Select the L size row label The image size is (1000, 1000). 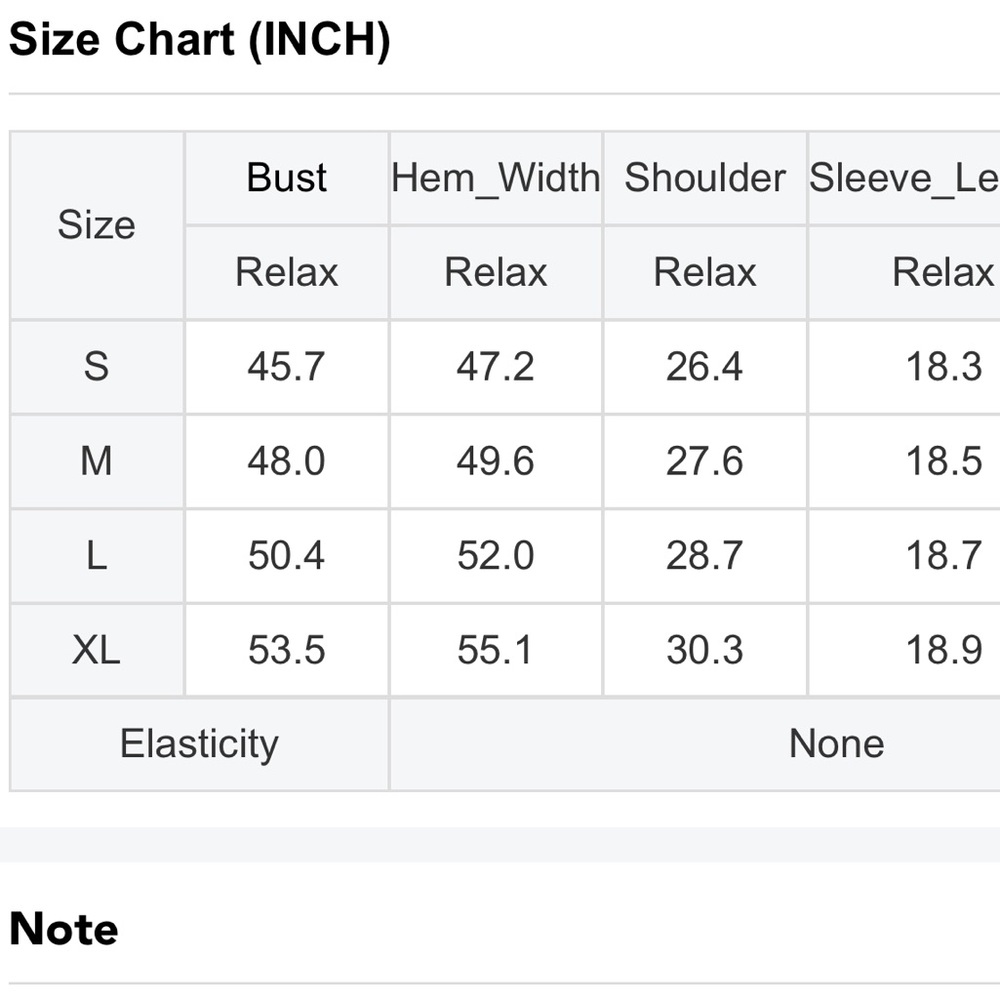[x=96, y=555]
